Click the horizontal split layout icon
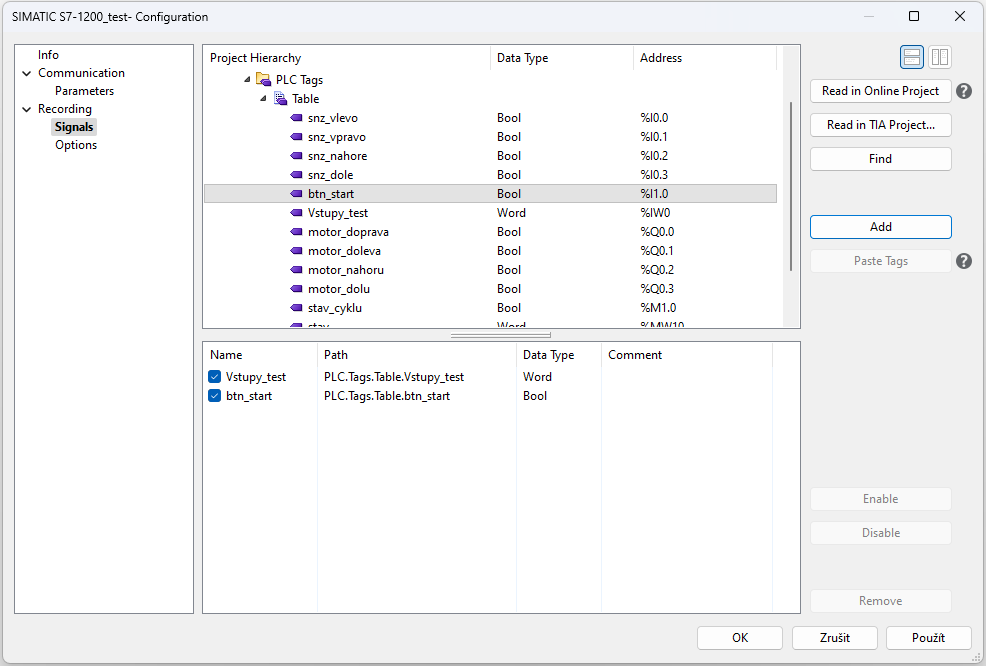Screen dimensions: 986x666 tap(911, 57)
